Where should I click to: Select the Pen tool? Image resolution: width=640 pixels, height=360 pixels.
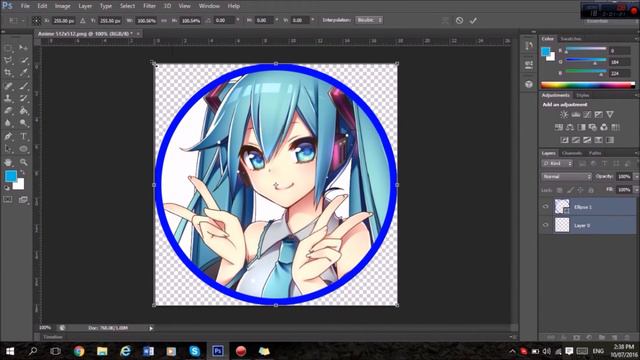tap(8, 136)
